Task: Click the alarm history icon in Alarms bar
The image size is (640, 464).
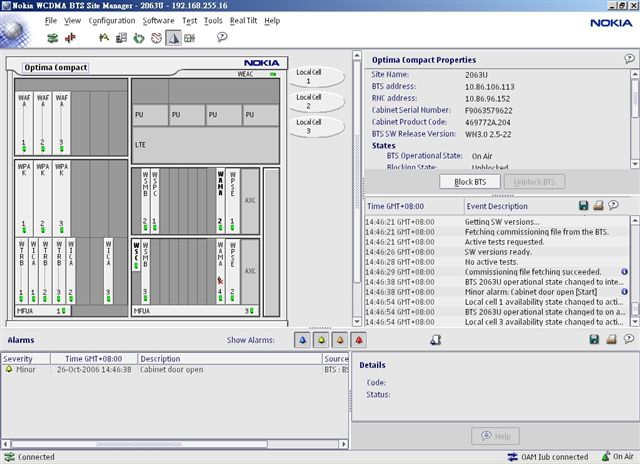Action: pyautogui.click(x=436, y=340)
